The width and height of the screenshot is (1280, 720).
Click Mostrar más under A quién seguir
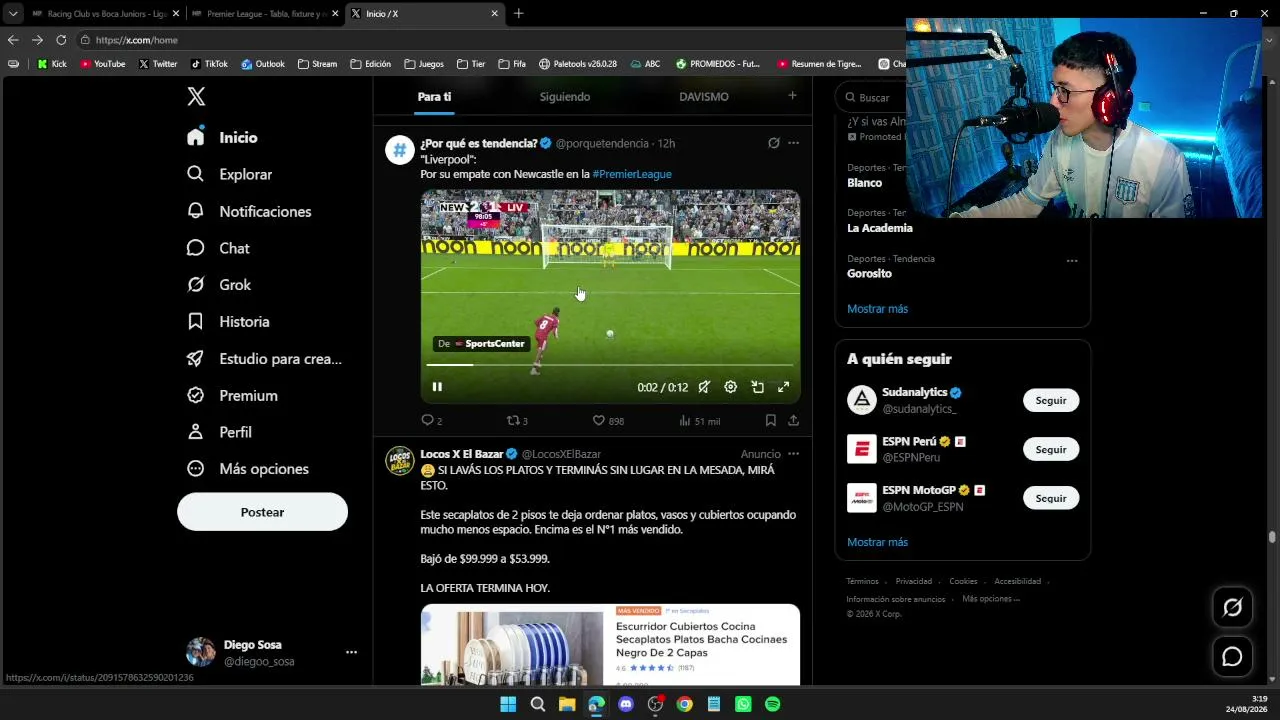[x=877, y=542]
